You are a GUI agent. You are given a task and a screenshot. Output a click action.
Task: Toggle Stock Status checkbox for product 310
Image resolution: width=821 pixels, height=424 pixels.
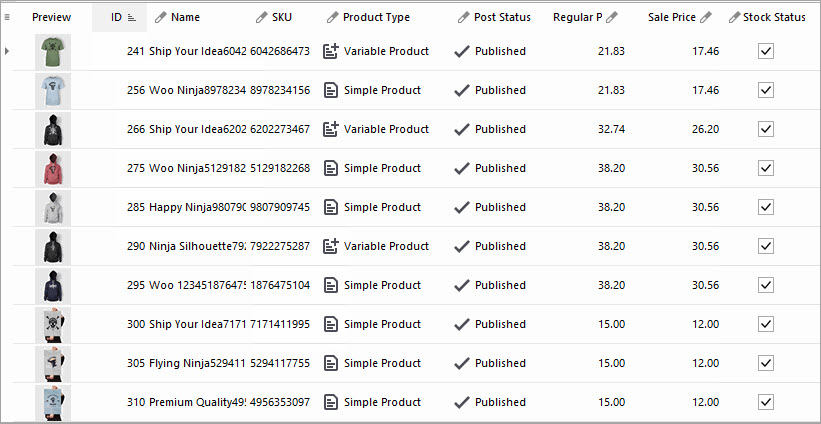click(766, 402)
